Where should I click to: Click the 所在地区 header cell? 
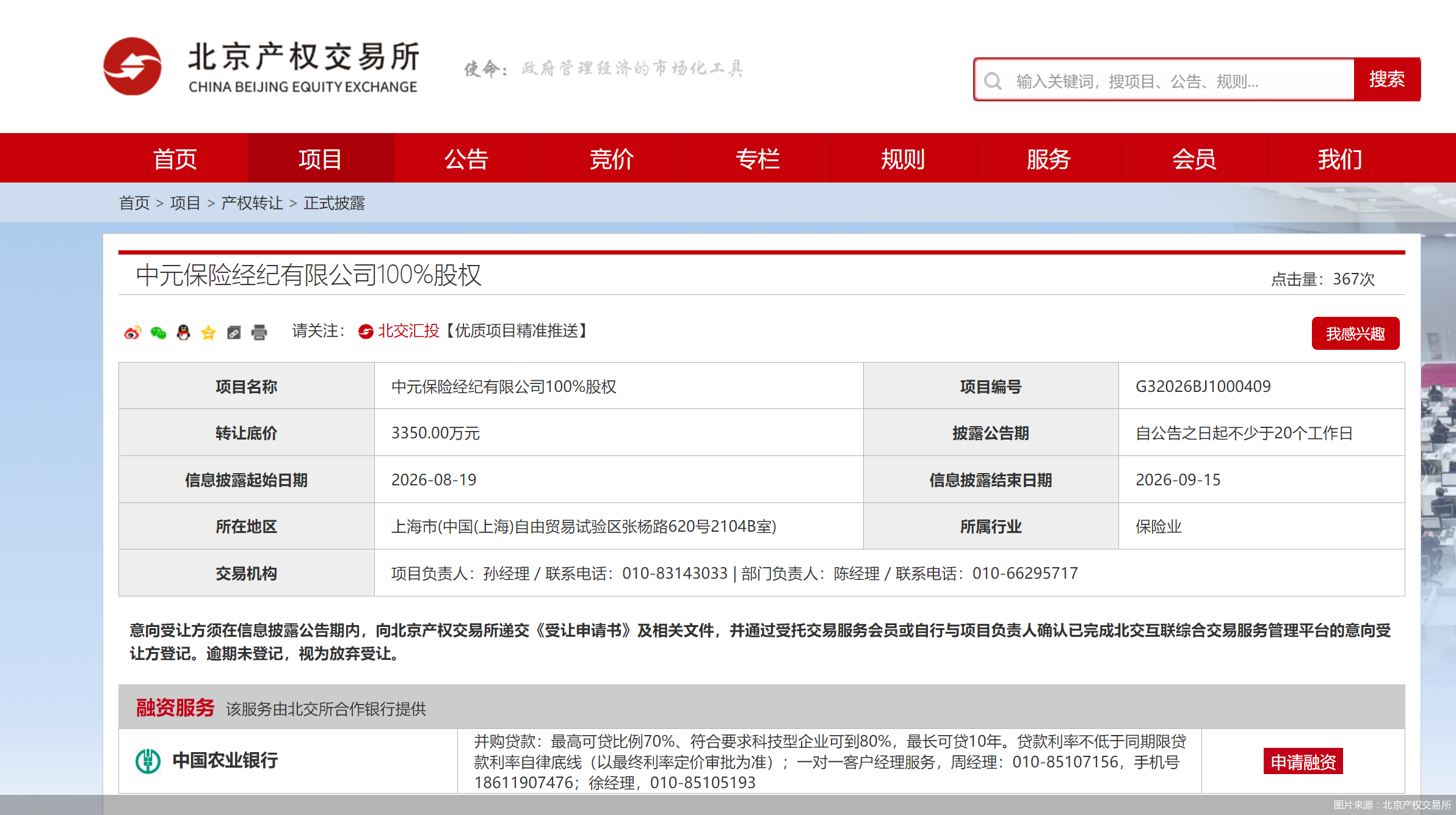click(x=247, y=526)
